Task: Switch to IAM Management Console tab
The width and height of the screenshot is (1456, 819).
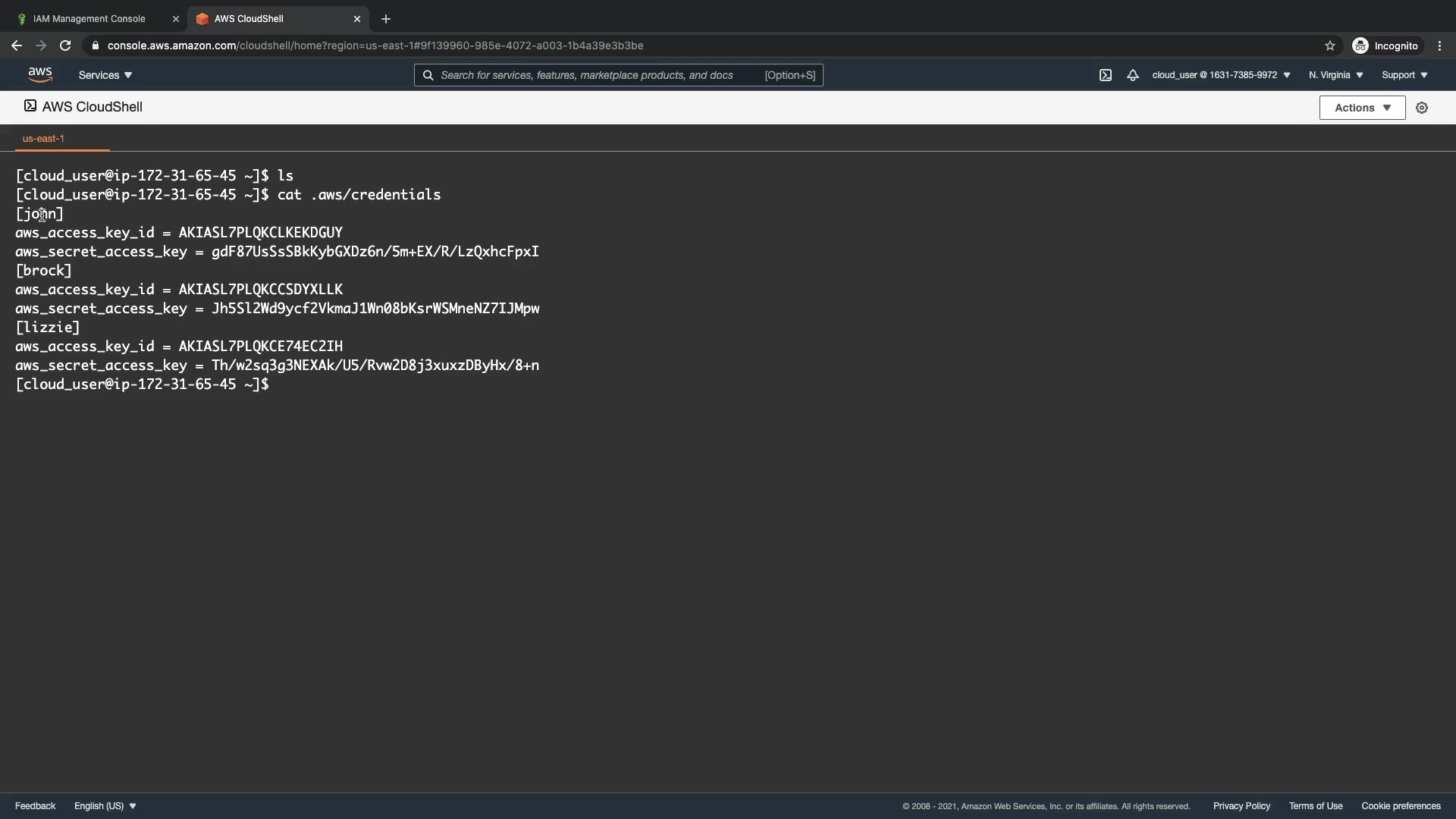Action: 89,19
